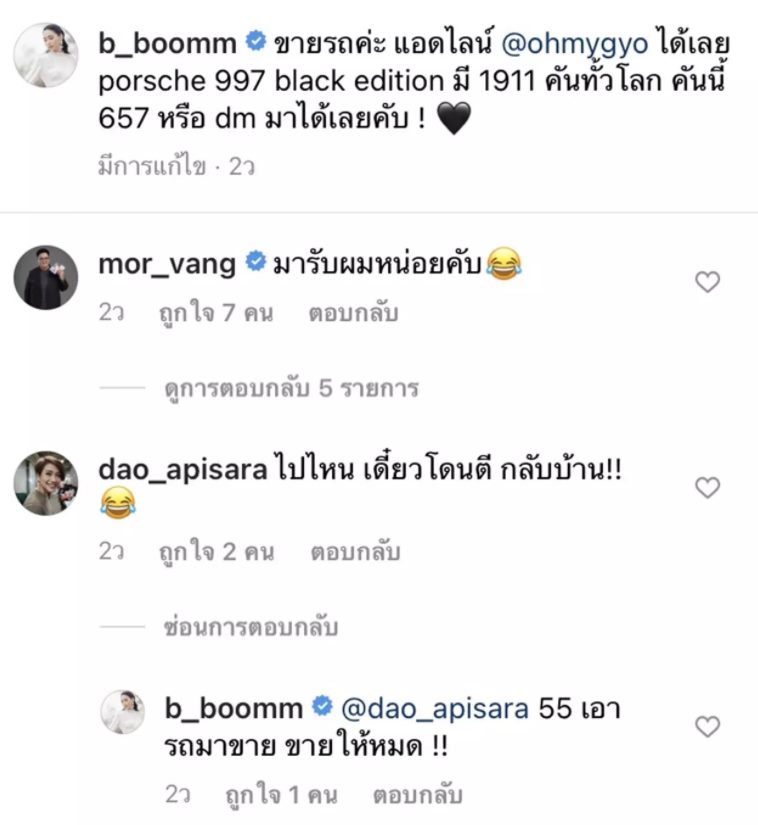758x825 pixels.
Task: Click the @dao_apisara mention in reply
Action: coord(434,709)
